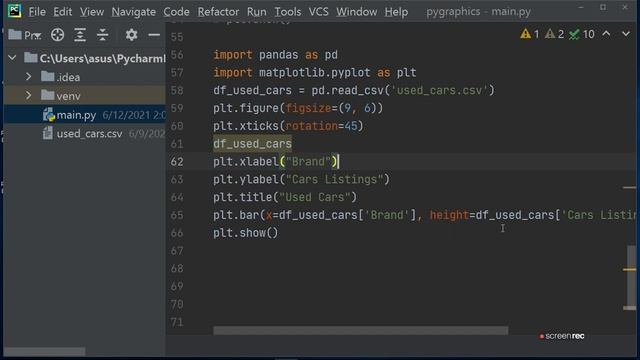Click the PyCharm logo icon

pyautogui.click(x=14, y=11)
